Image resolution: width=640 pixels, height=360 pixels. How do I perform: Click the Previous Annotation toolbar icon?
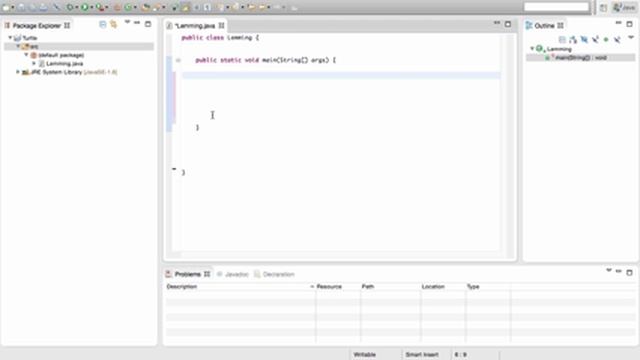[236, 7]
